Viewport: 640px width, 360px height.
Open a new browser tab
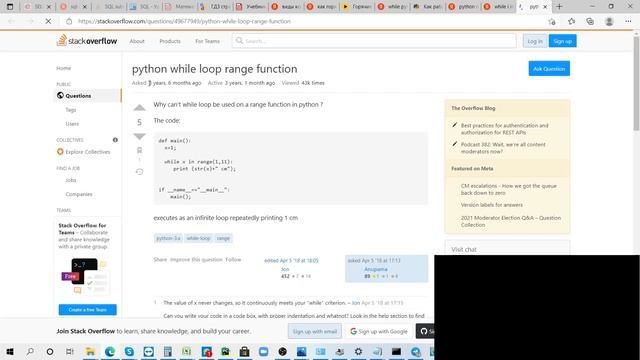click(x=559, y=7)
